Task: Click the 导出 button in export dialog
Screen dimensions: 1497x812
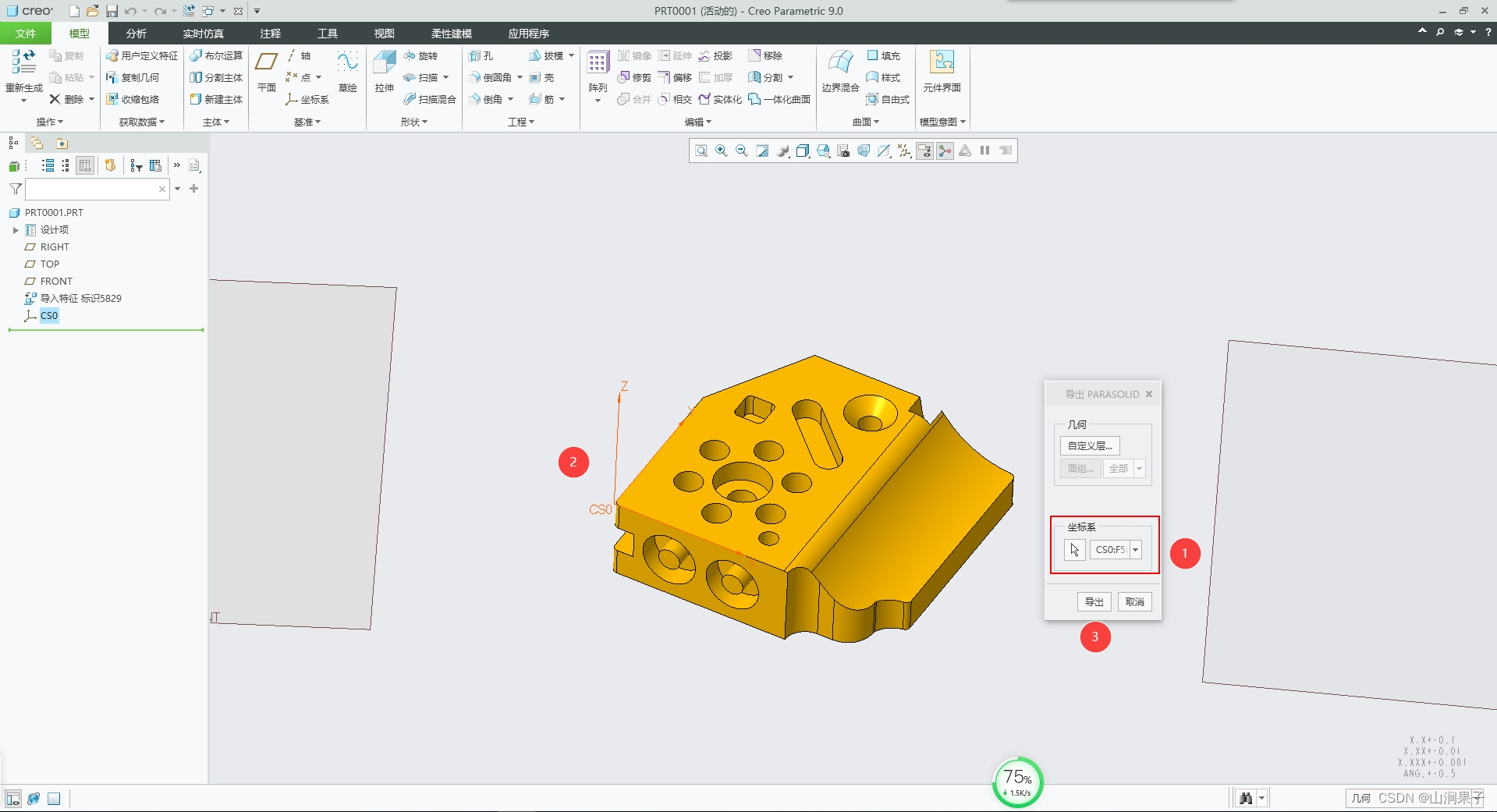Action: 1094,602
